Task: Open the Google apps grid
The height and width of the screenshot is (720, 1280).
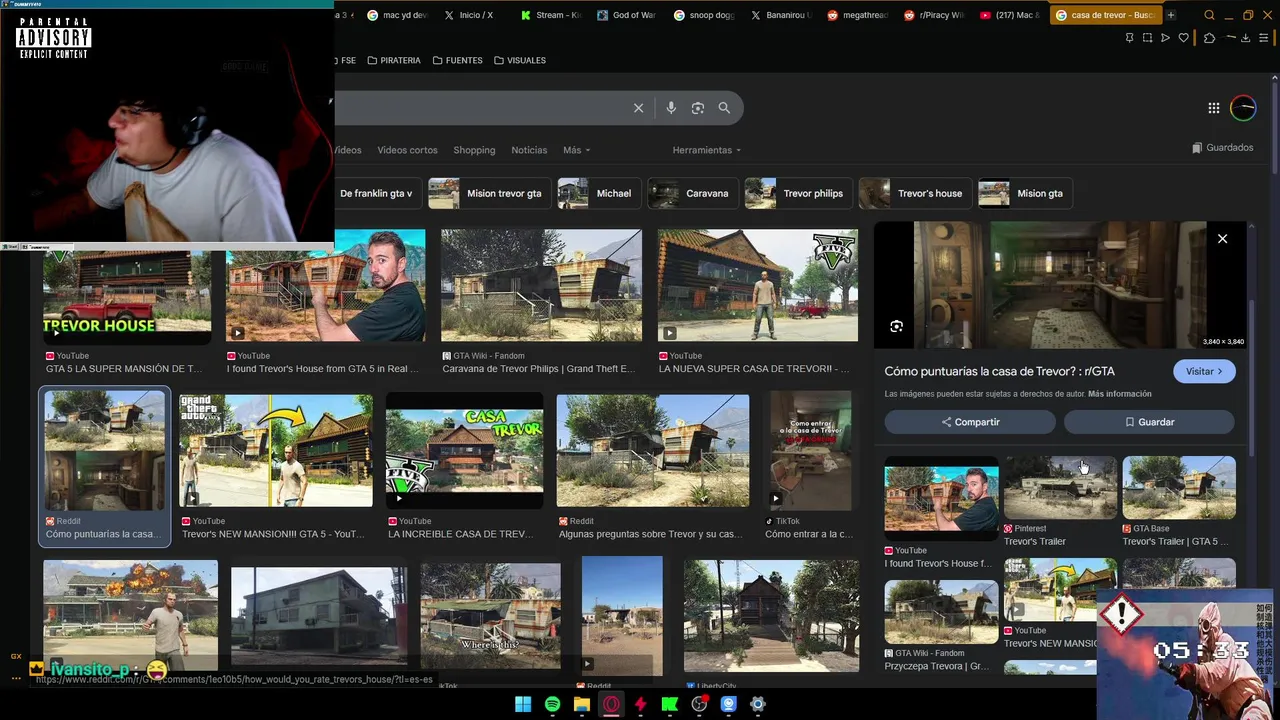Action: pyautogui.click(x=1213, y=108)
